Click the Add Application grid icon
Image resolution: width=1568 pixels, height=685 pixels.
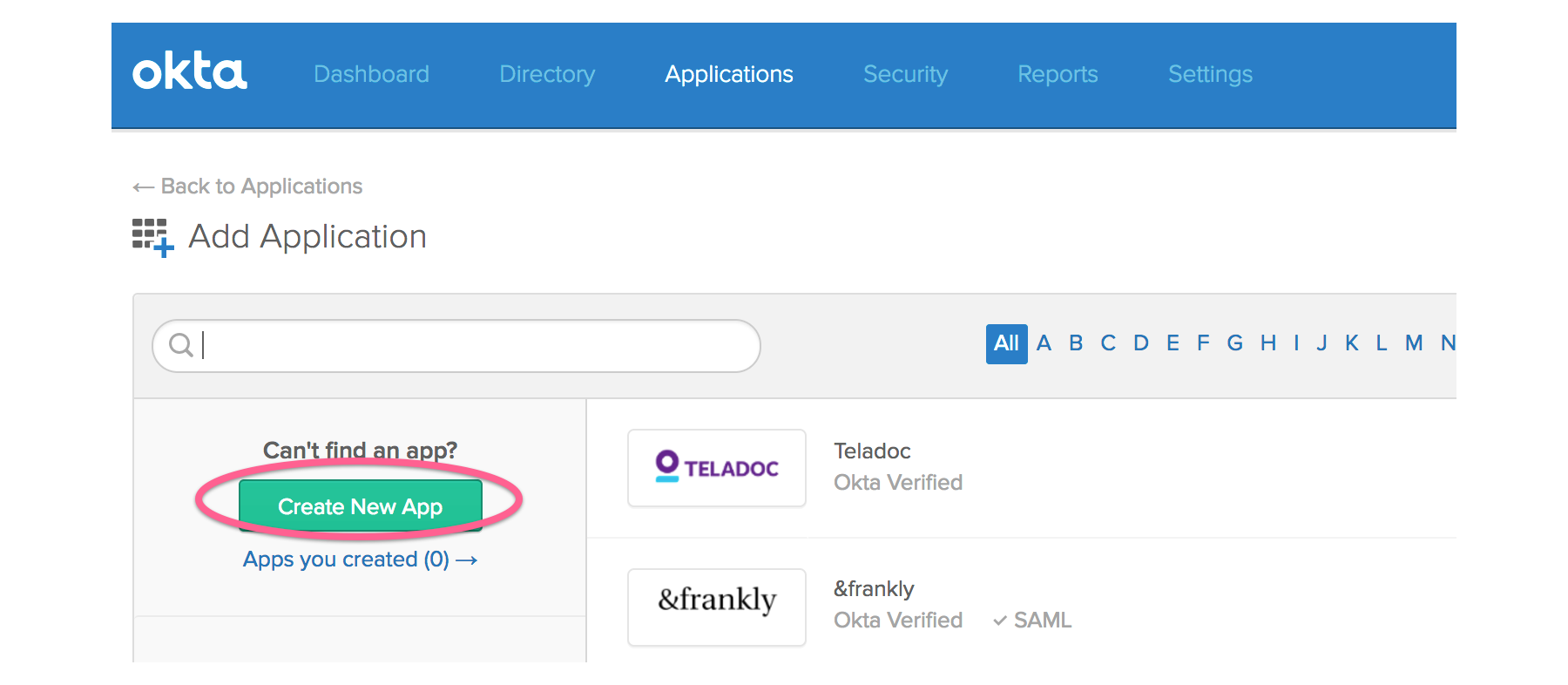click(x=152, y=237)
